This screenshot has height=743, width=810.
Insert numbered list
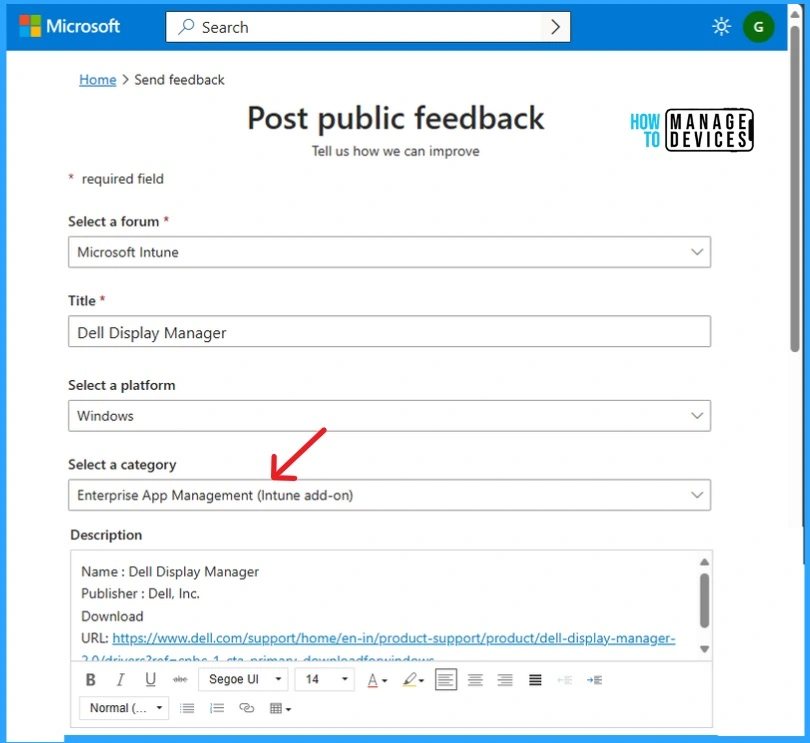(x=217, y=708)
